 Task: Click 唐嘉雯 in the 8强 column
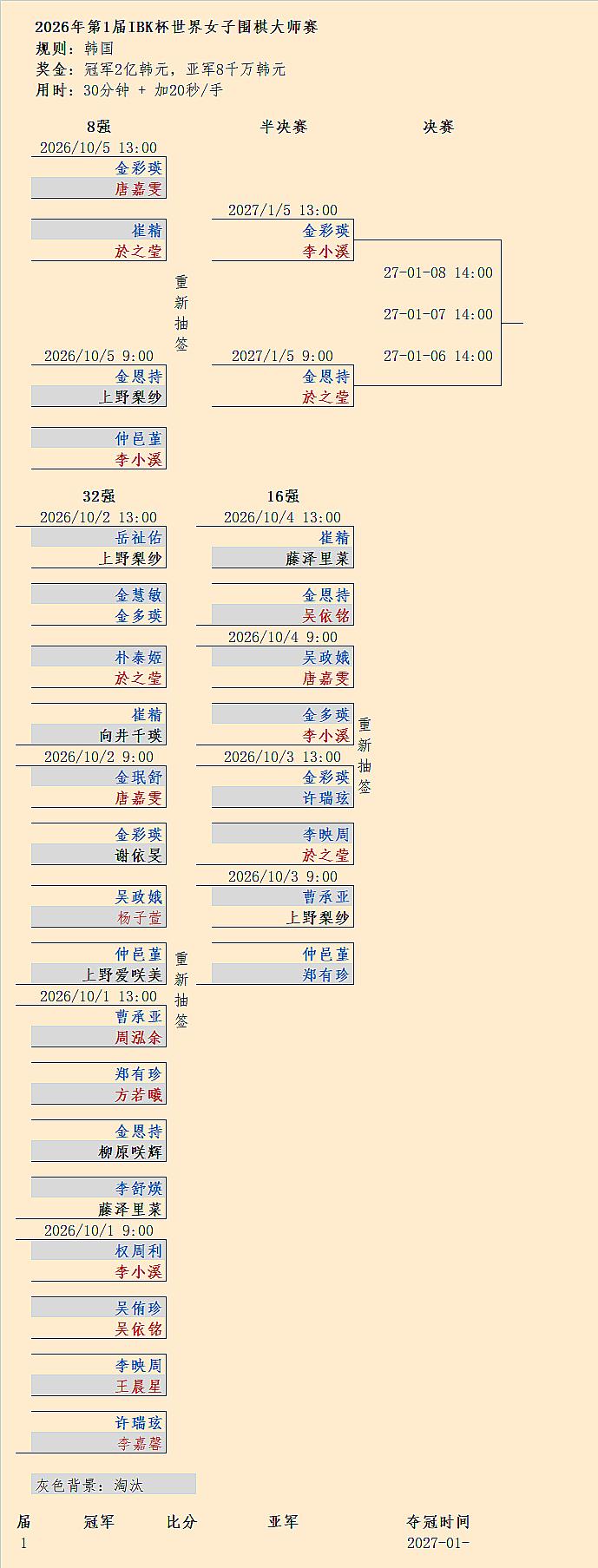click(139, 189)
